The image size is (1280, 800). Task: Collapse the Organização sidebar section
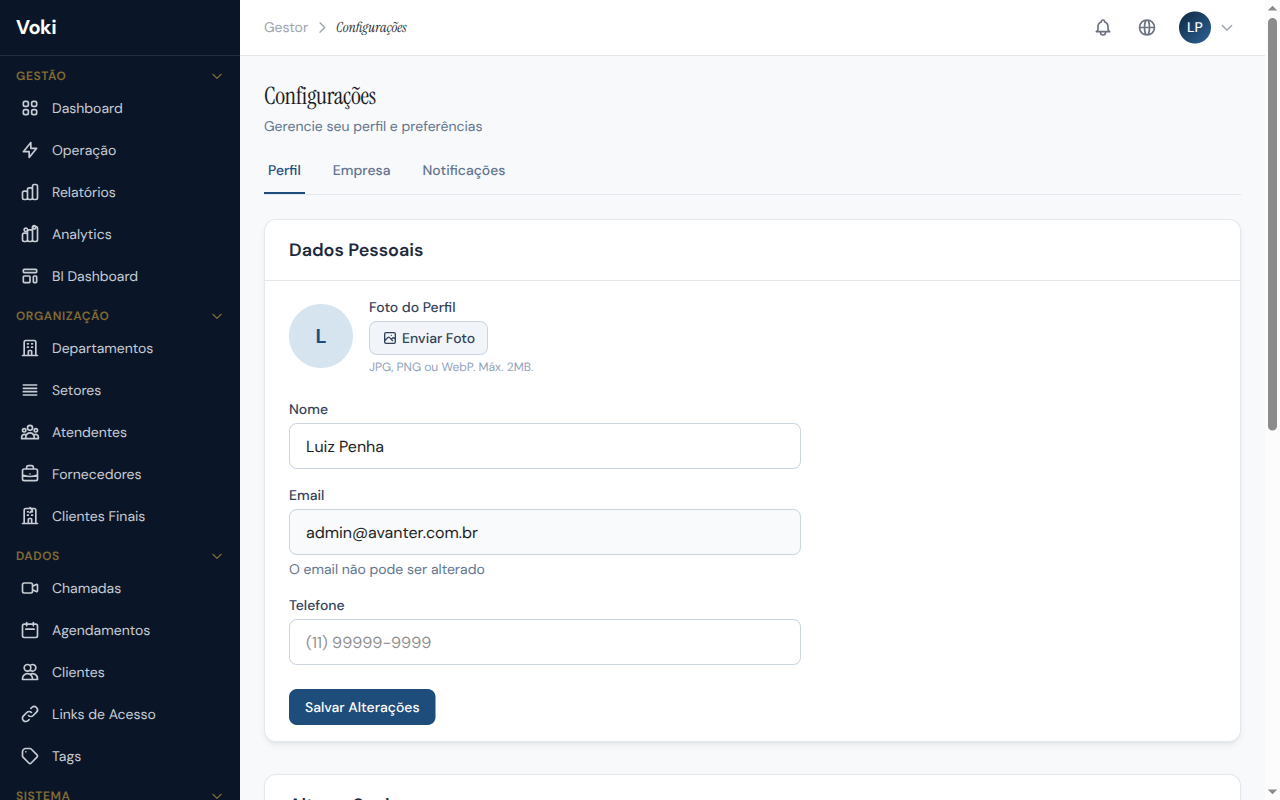[x=217, y=316]
